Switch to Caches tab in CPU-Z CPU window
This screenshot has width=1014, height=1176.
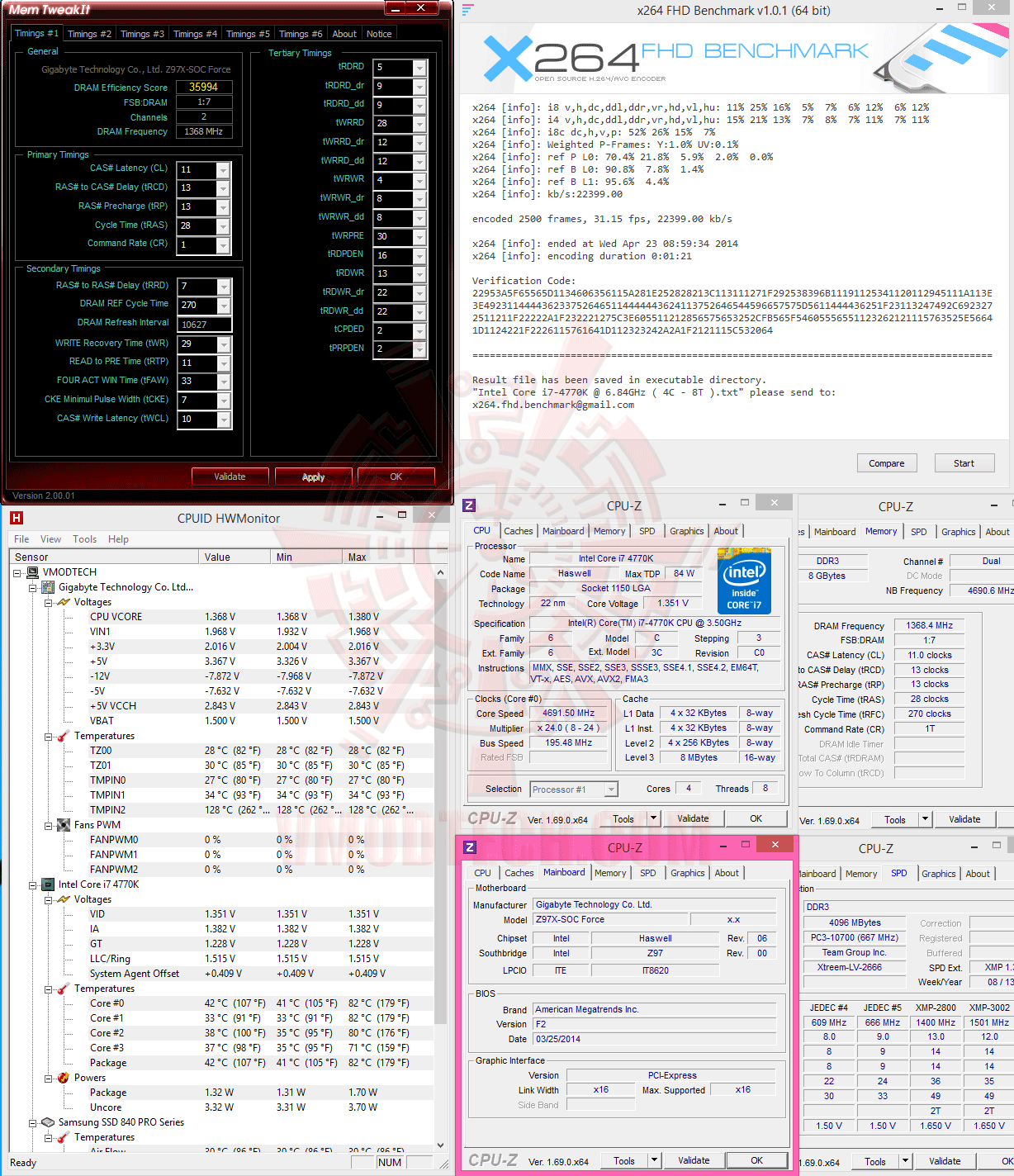click(519, 531)
